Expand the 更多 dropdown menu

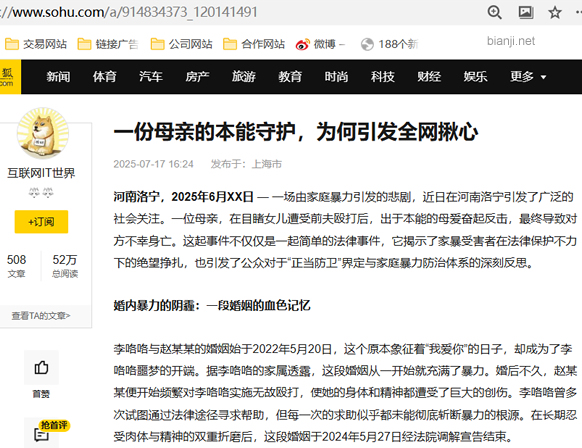(x=528, y=76)
